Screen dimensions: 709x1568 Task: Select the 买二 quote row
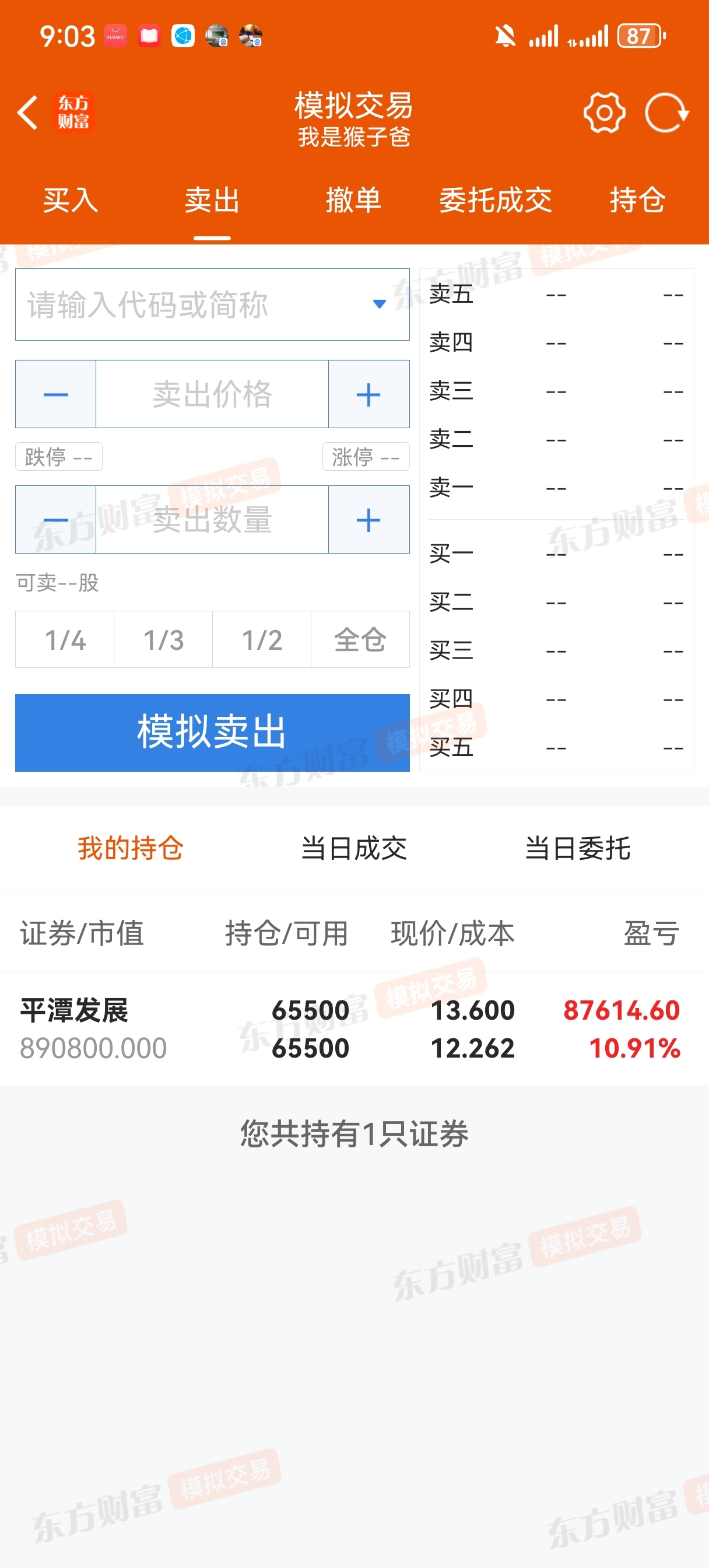tap(557, 602)
